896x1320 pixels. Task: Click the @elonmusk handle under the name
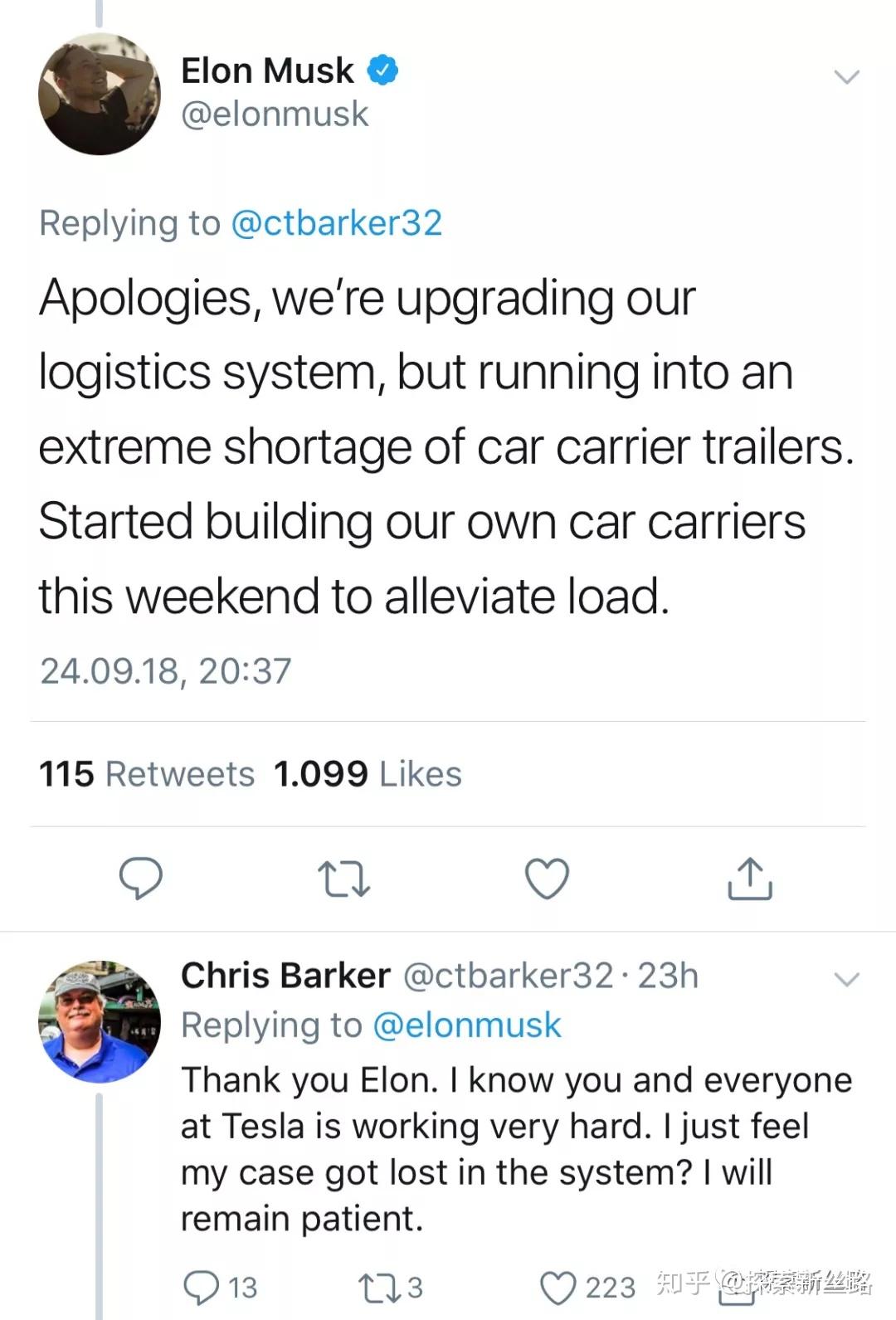click(x=275, y=114)
